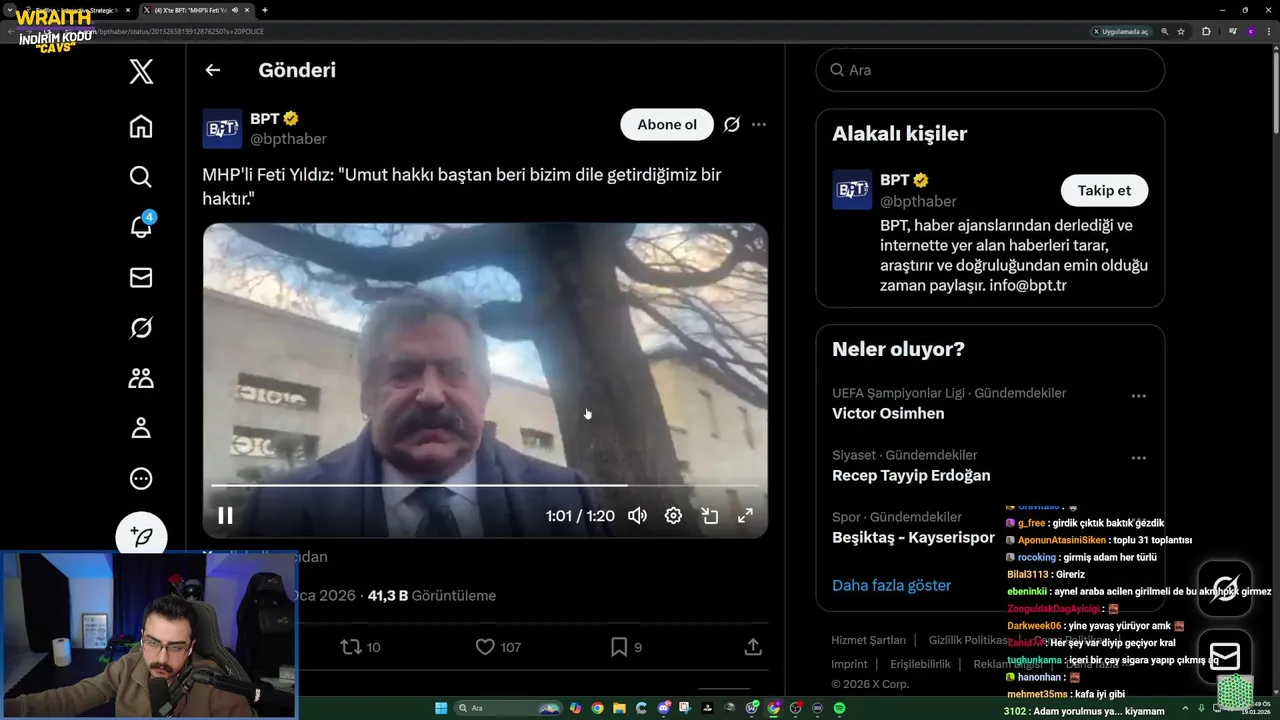Open Victor Osimhen trend
Image resolution: width=1280 pixels, height=720 pixels.
(888, 413)
